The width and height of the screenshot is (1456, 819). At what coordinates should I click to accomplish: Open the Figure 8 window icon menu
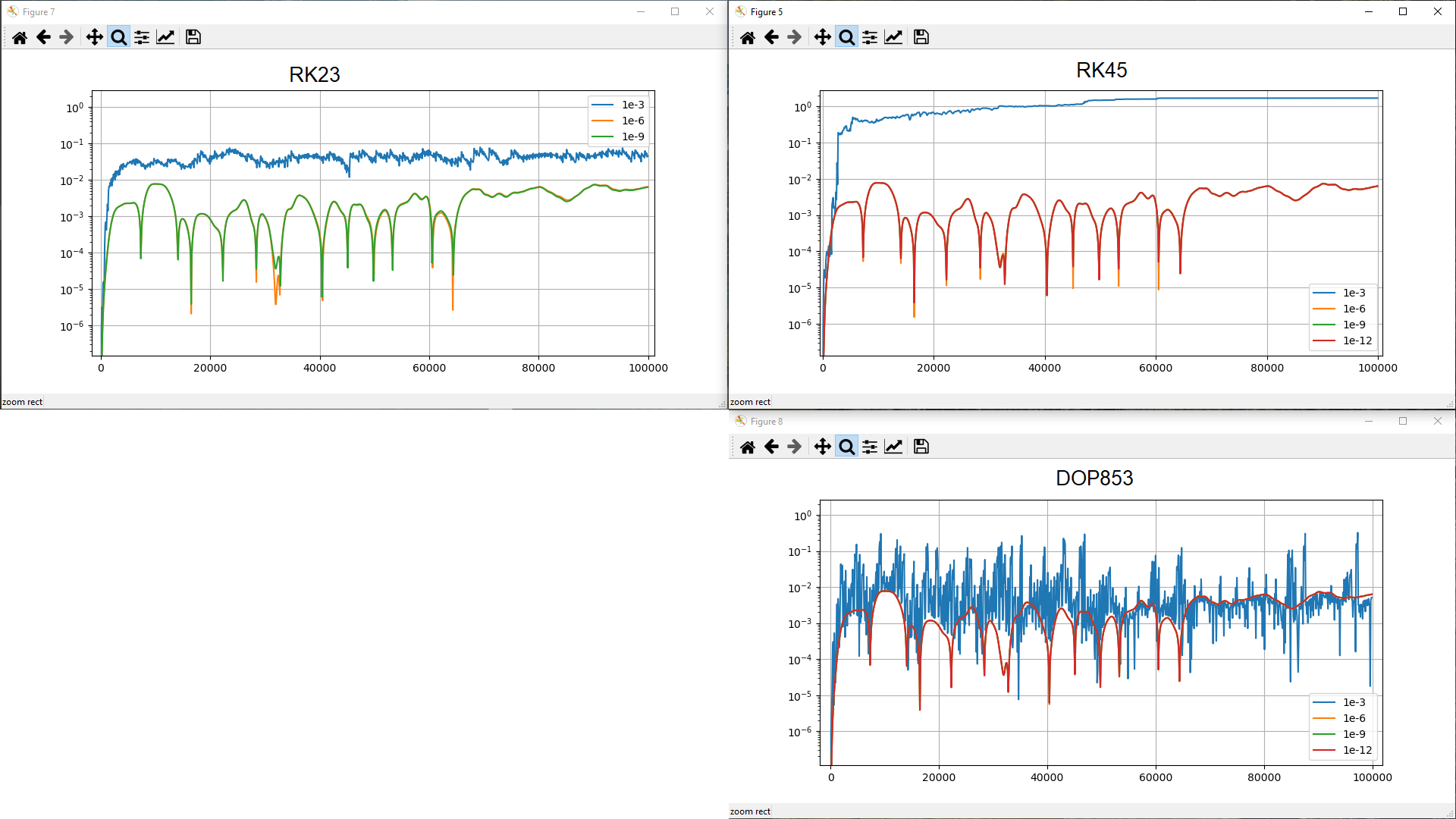tap(739, 421)
